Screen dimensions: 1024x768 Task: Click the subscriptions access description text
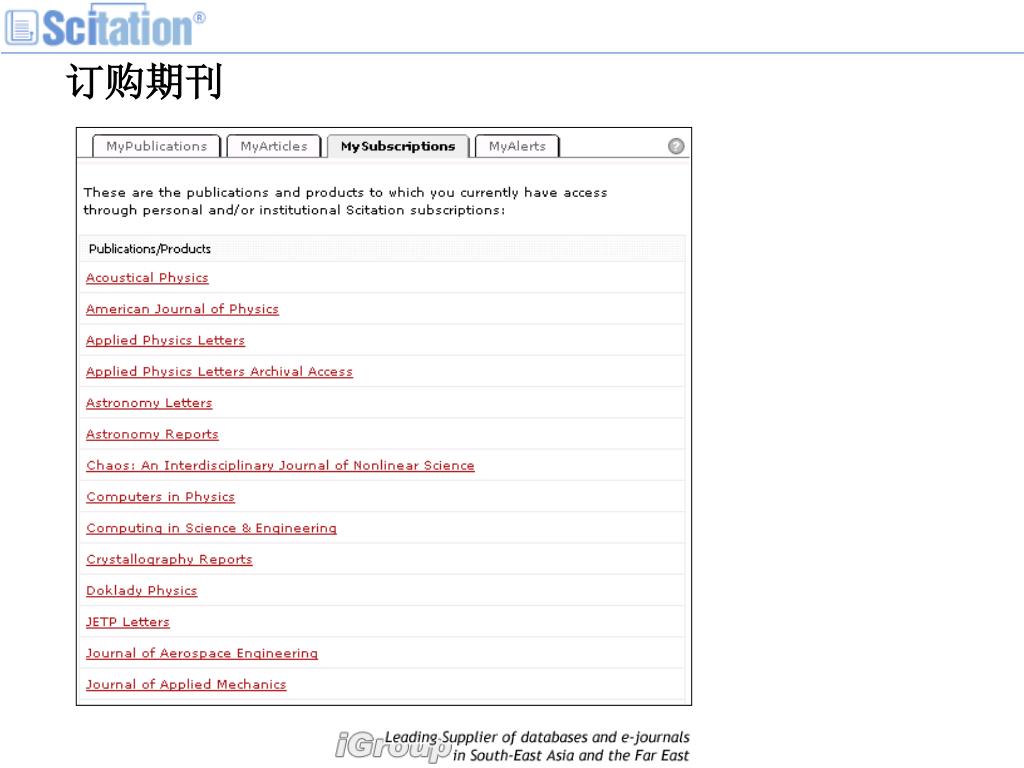coord(345,201)
